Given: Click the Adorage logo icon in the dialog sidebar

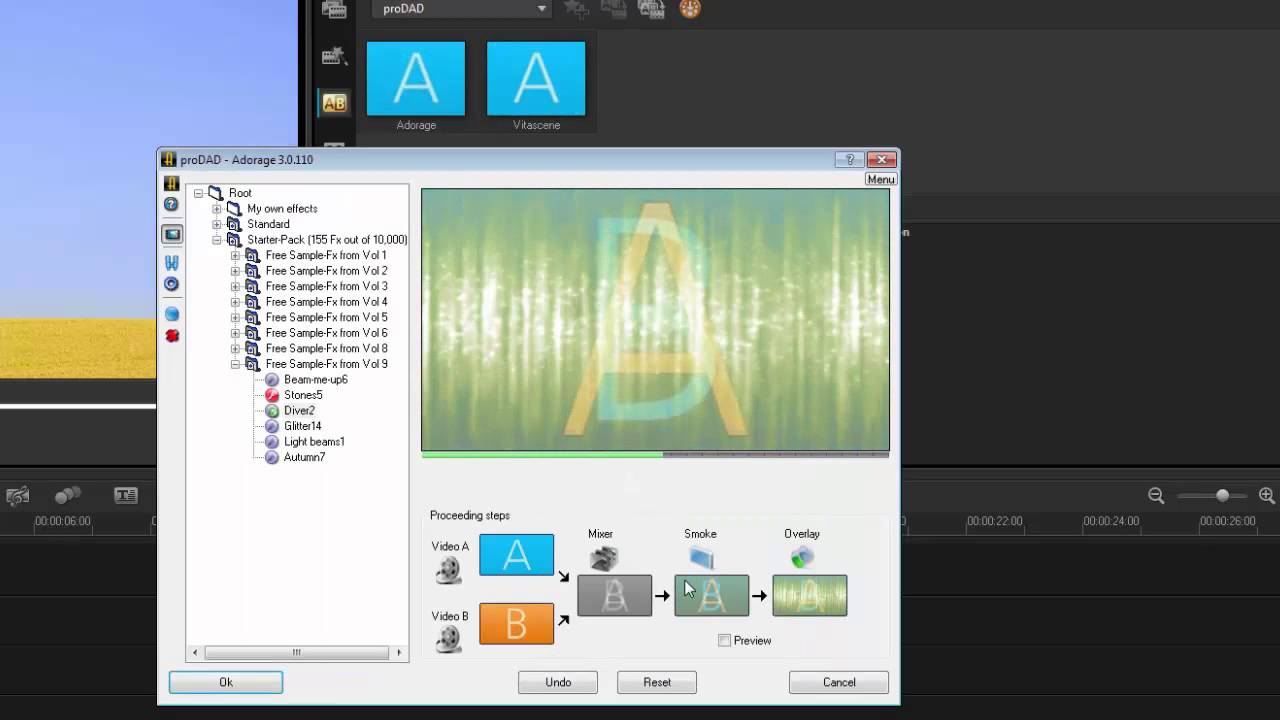Looking at the screenshot, I should point(171,184).
